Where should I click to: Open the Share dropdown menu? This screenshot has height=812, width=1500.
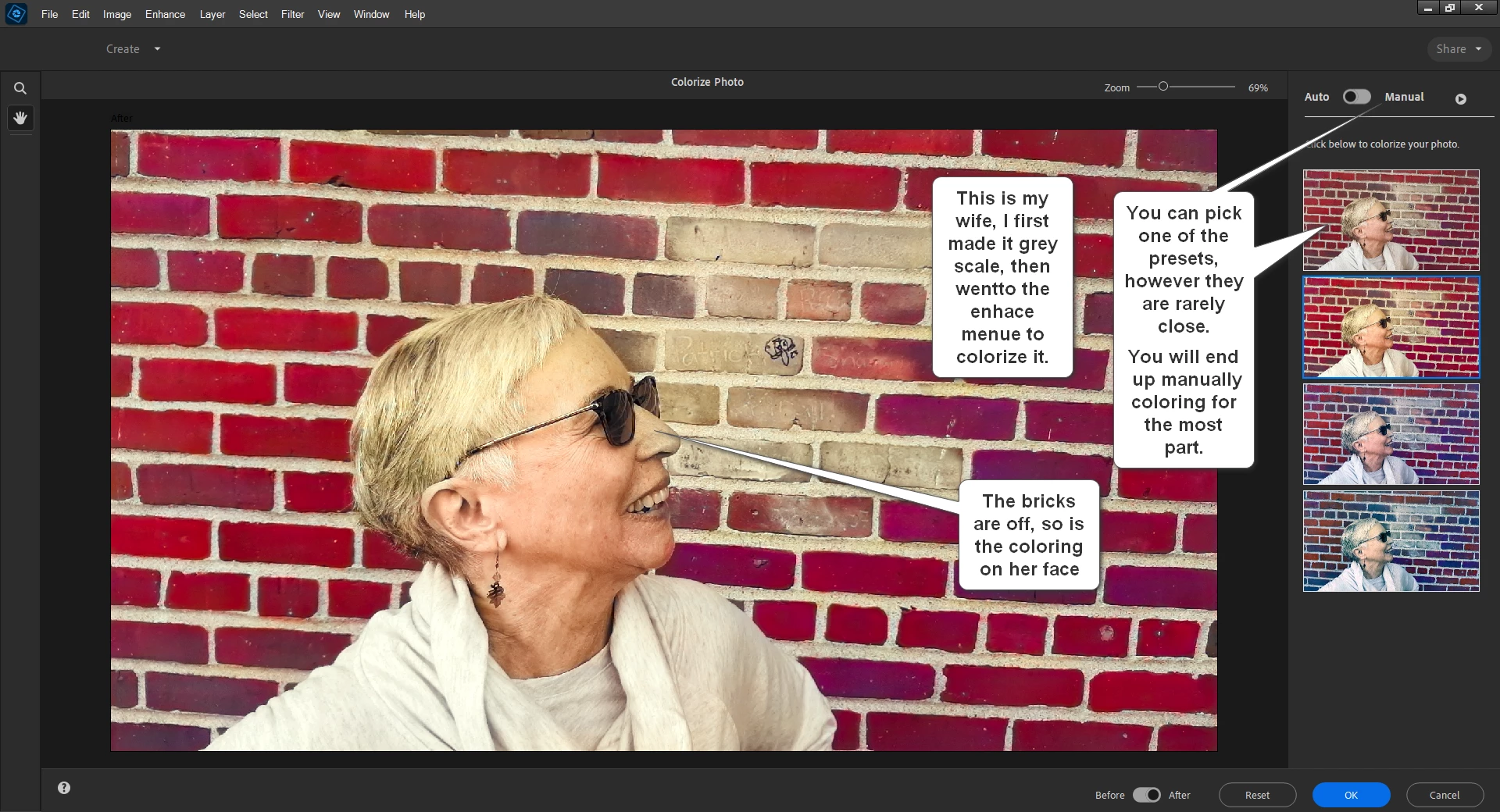[x=1459, y=49]
